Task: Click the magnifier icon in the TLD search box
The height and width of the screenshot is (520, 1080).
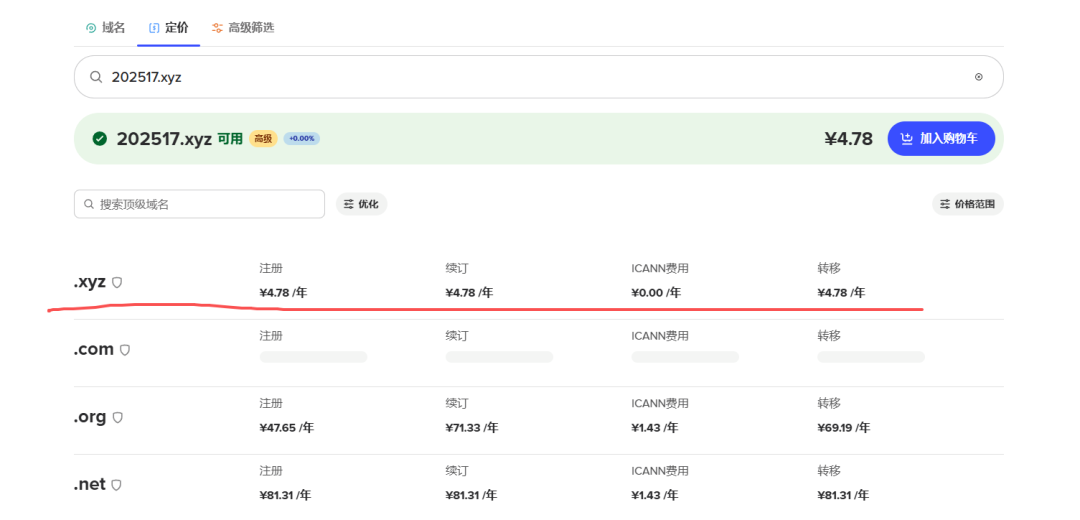Action: click(x=89, y=204)
